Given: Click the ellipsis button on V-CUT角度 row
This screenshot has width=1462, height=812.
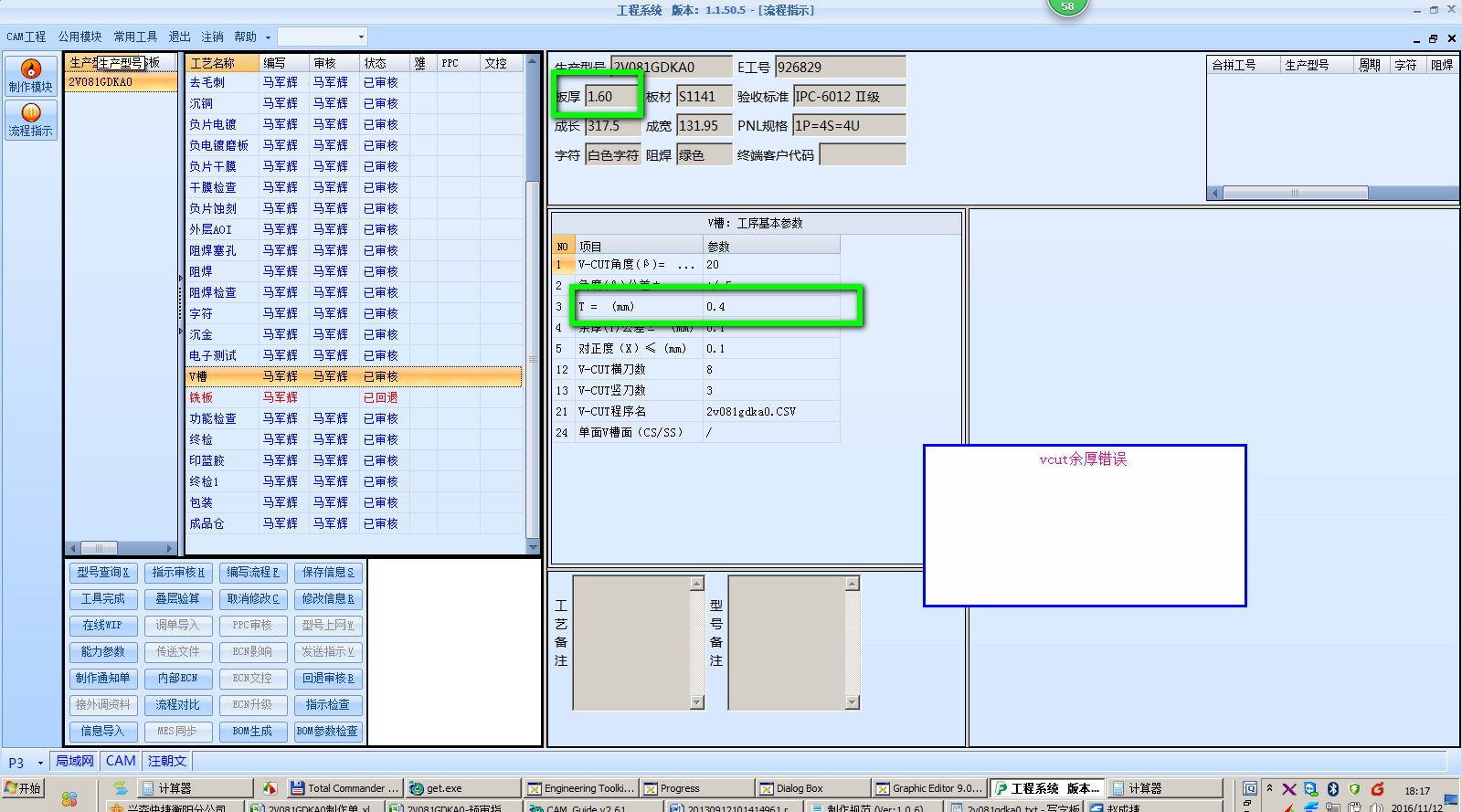Looking at the screenshot, I should pyautogui.click(x=686, y=265).
